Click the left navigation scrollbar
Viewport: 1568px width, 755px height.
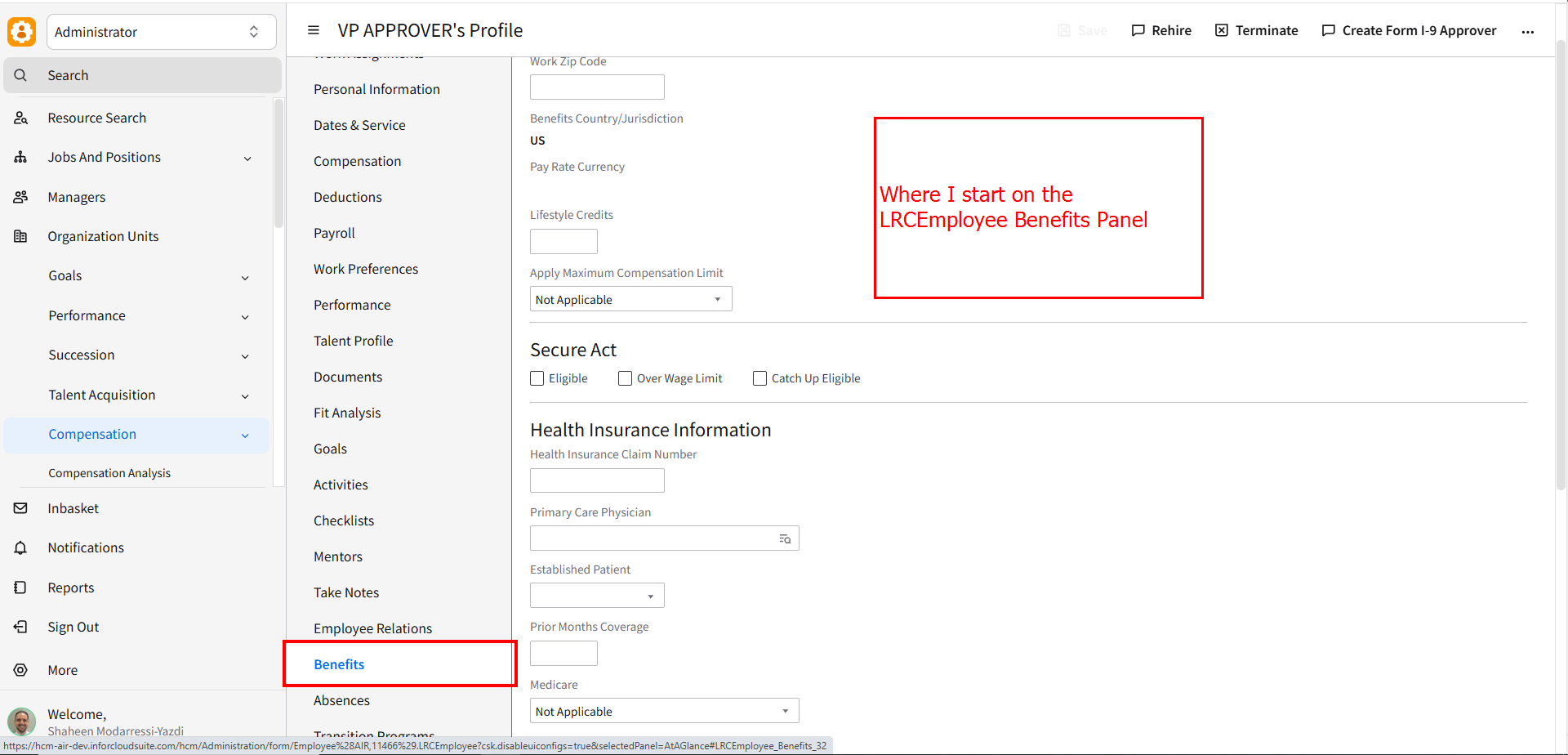278,163
